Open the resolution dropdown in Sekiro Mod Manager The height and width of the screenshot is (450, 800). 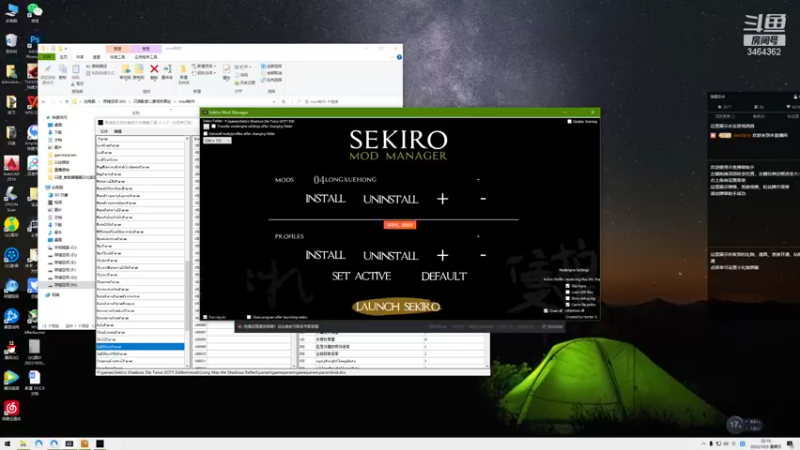[x=217, y=140]
